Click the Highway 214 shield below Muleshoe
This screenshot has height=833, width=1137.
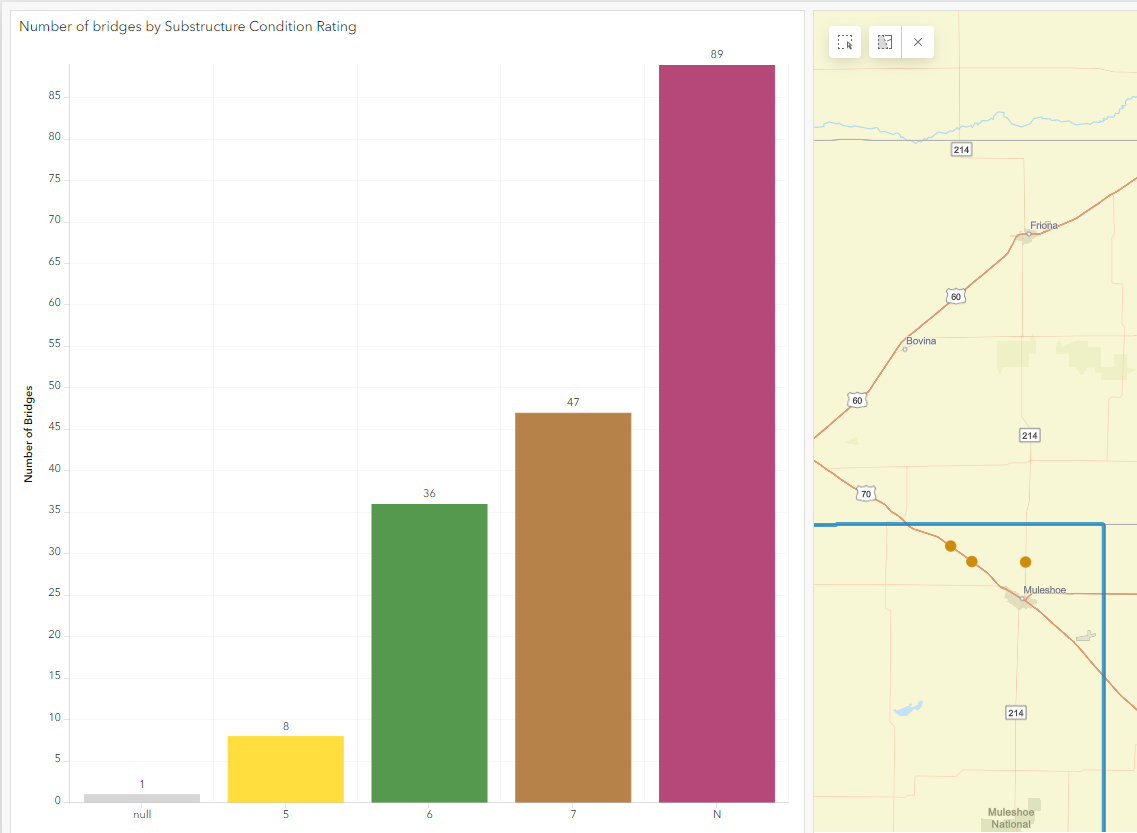coord(1016,712)
